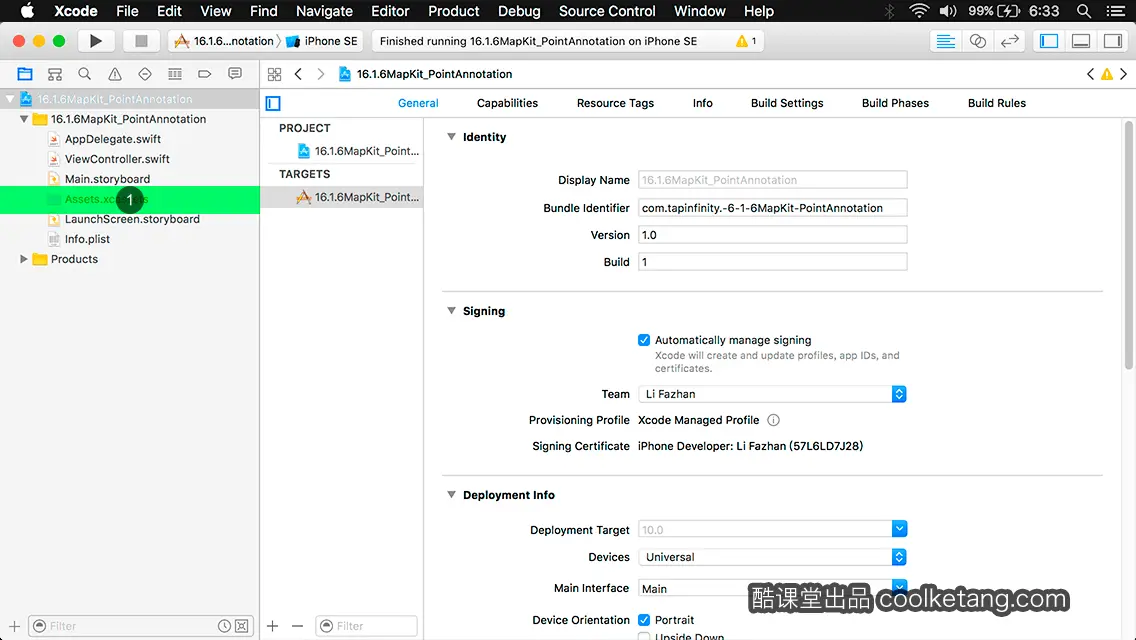1136x640 pixels.
Task: Run the project with the Play button
Action: 96,41
